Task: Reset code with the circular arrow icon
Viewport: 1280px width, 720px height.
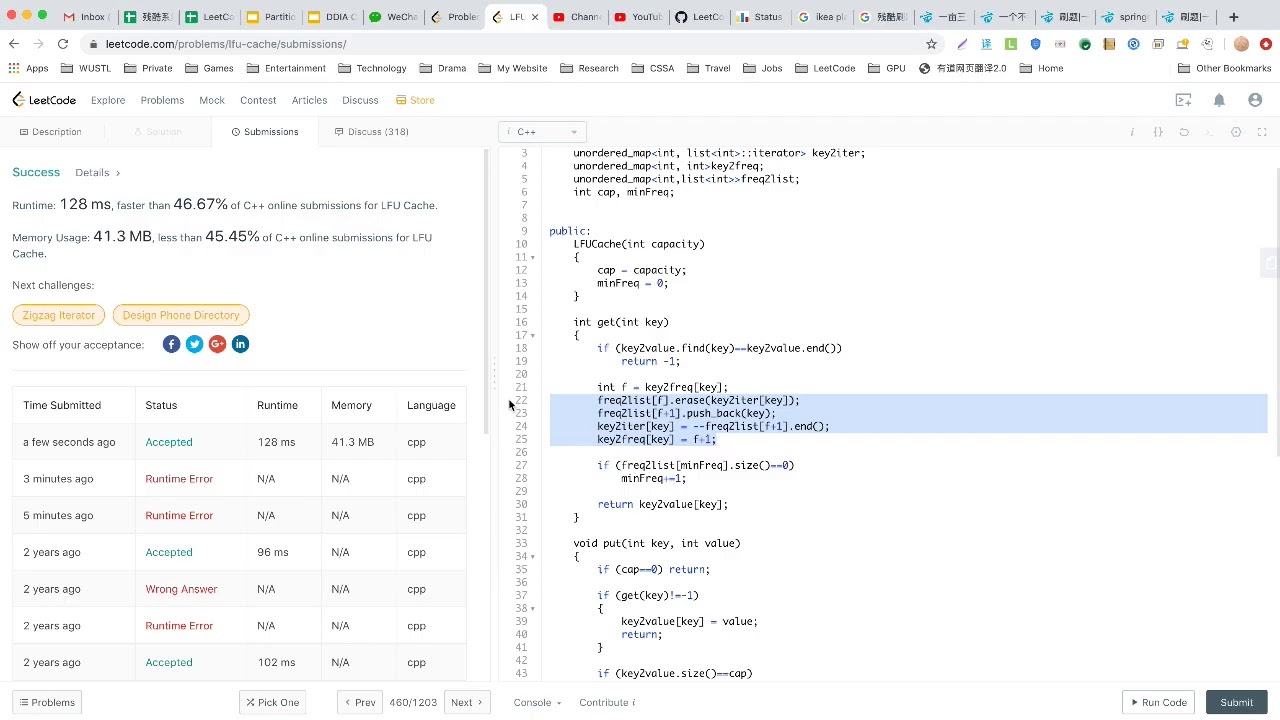Action: click(1184, 132)
